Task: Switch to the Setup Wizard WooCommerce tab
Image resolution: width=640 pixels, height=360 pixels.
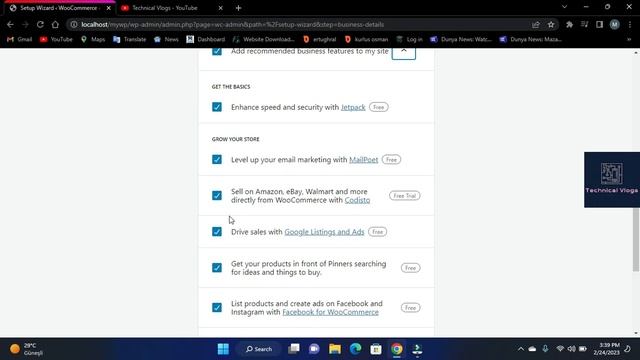Action: coord(59,8)
